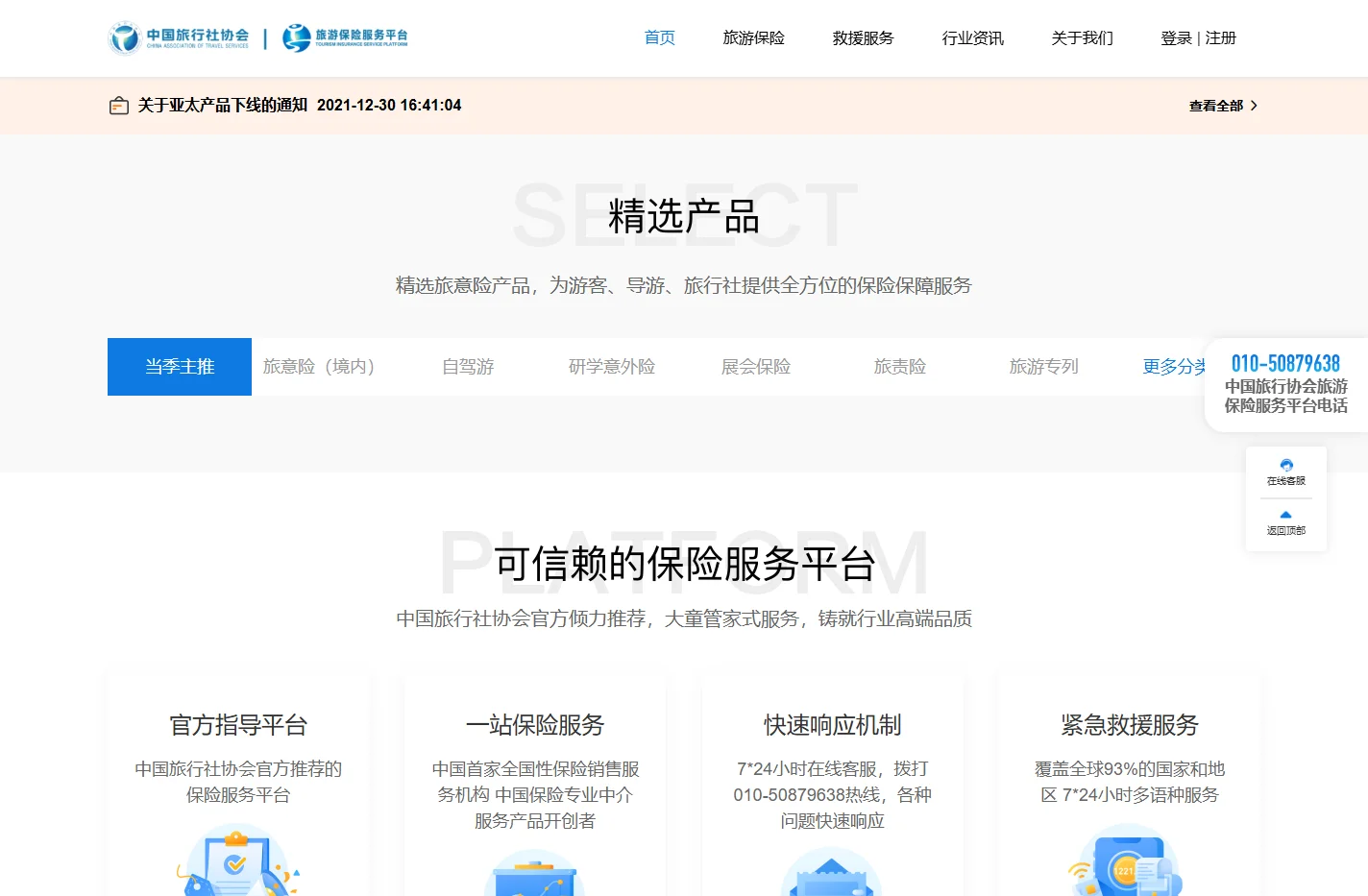Click the tourism insurance service platform logo

tap(345, 38)
